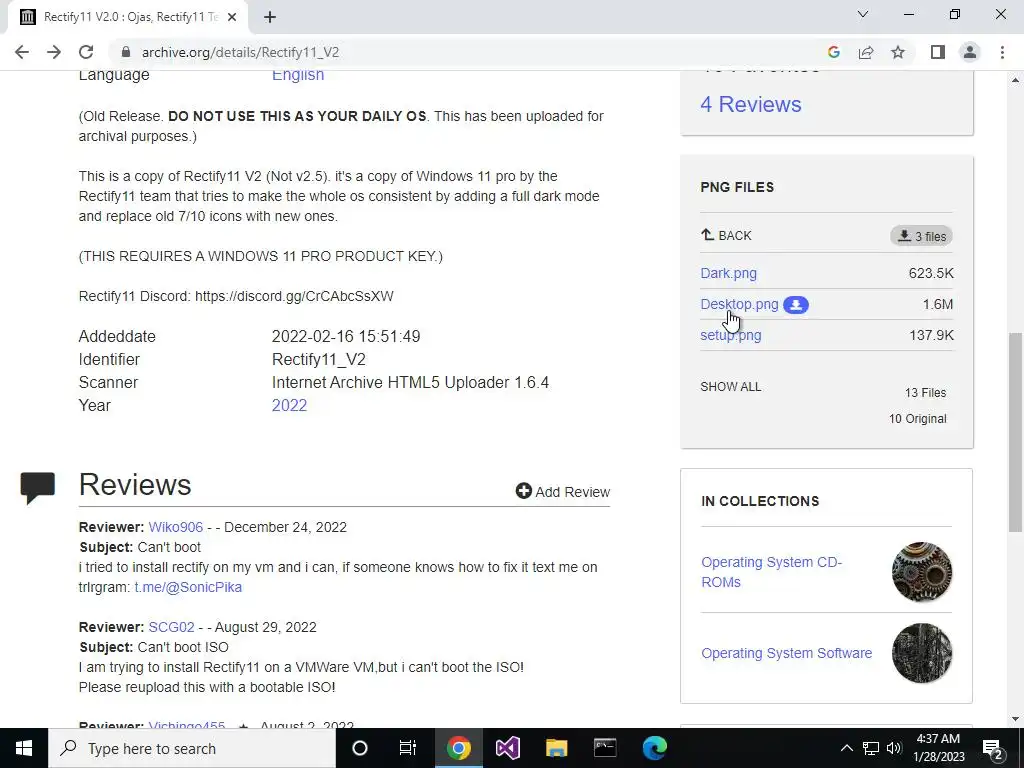The height and width of the screenshot is (768, 1024).
Task: Open reviewer SCG02 profile
Action: (x=171, y=627)
